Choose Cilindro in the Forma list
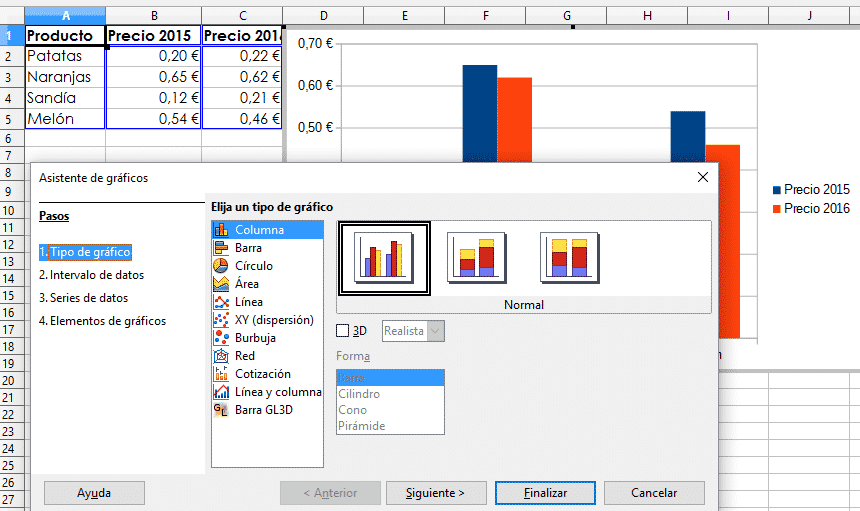 pos(390,394)
